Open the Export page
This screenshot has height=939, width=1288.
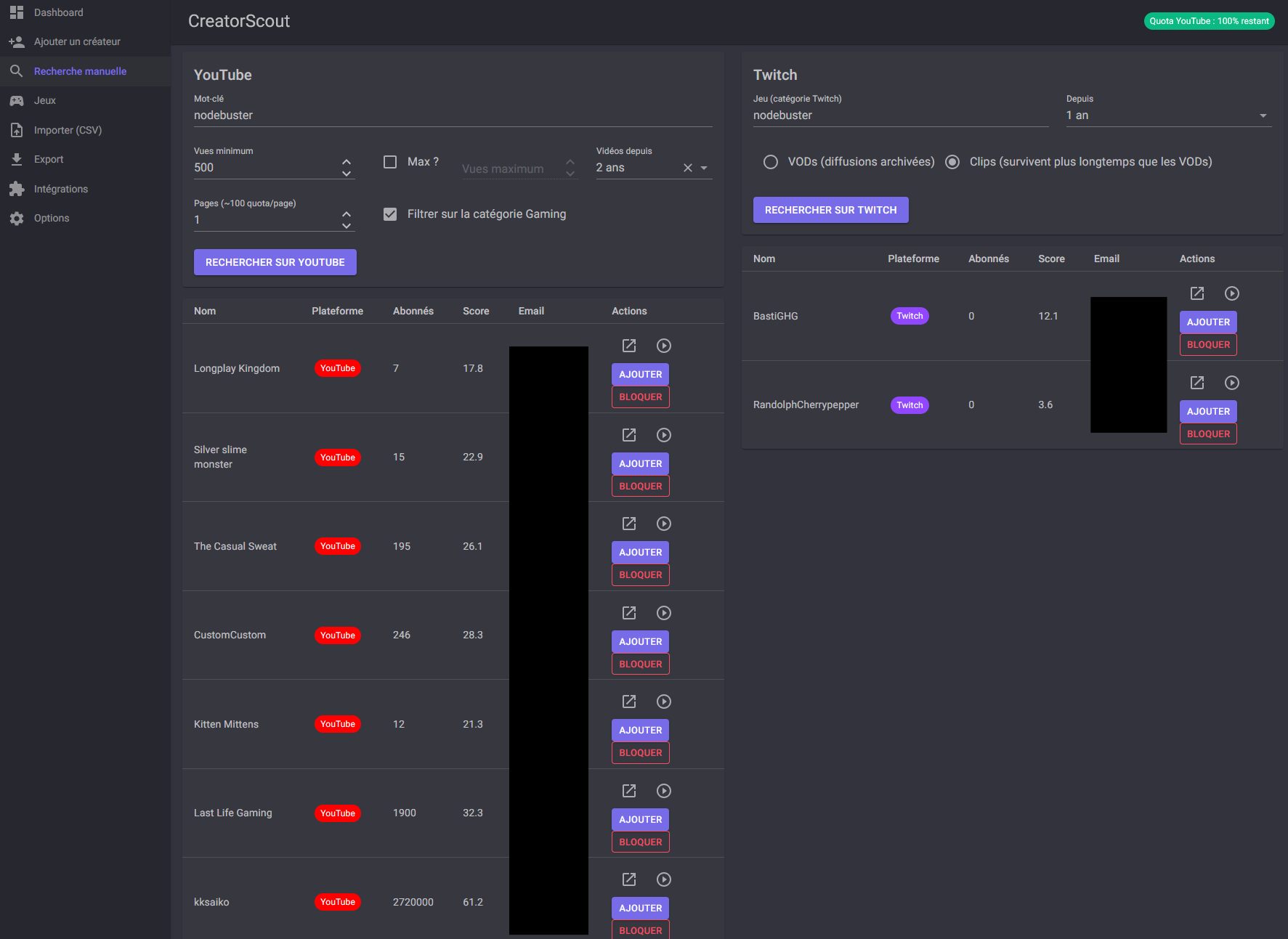click(x=86, y=159)
